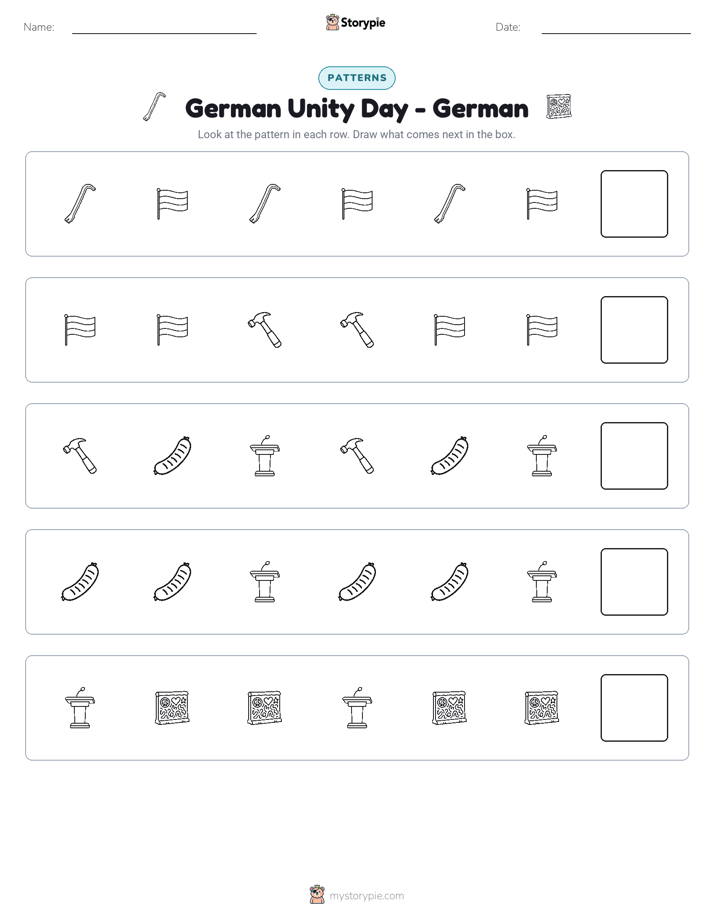Click the answer box in row three
The width and height of the screenshot is (714, 924).
634,456
